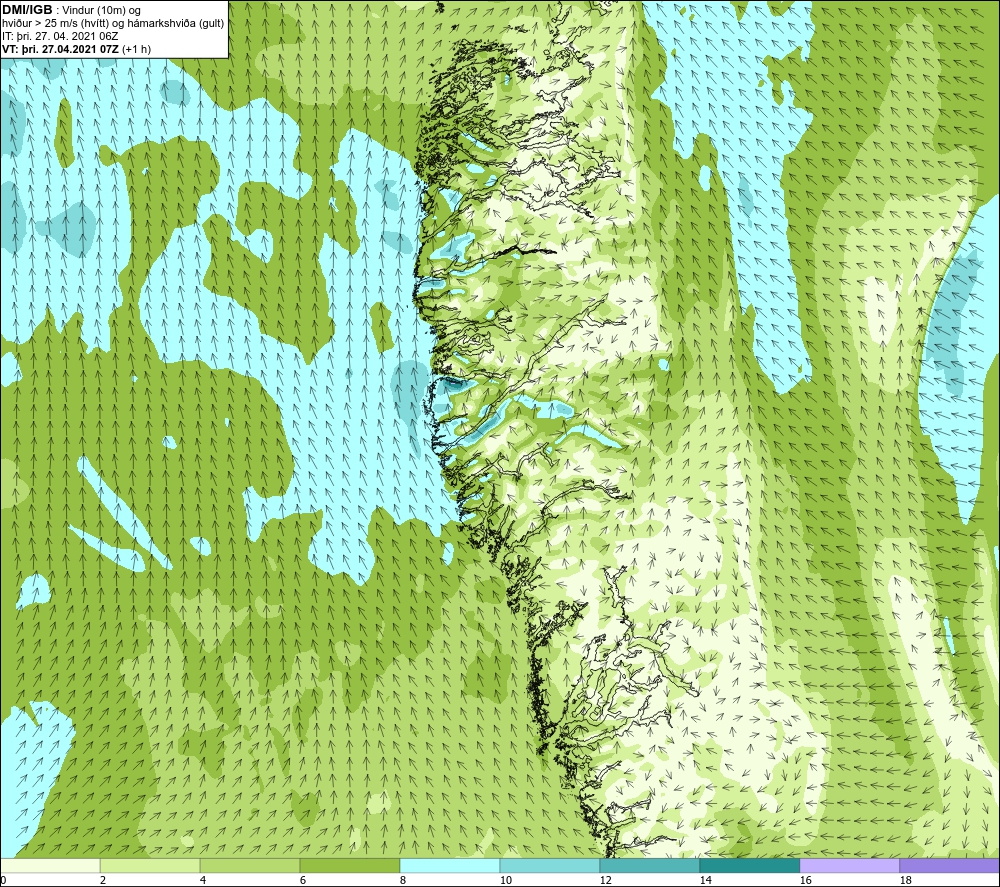Viewport: 1000px width, 887px height.
Task: Click the legend label '2'
Action: coord(103,881)
